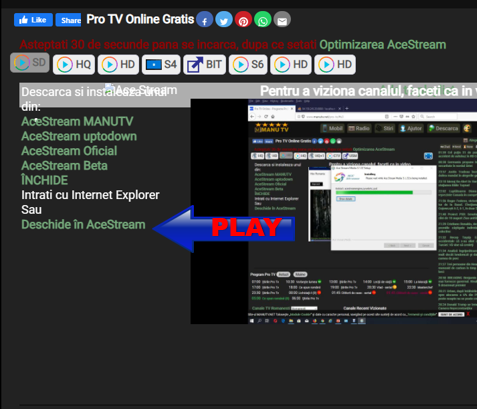Screen dimensions: 477x409
Task: Select the SD stream button
Action: click(x=30, y=63)
